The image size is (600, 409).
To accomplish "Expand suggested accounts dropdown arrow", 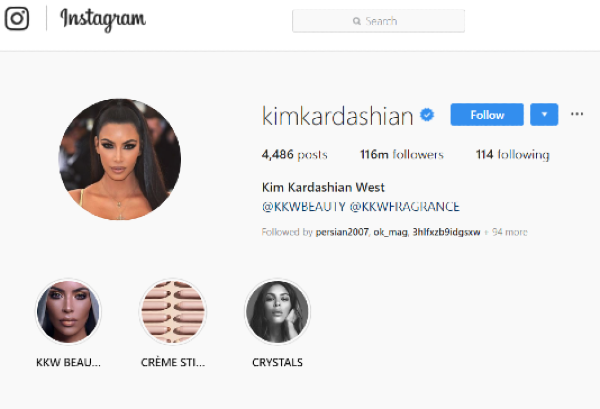I will click(544, 114).
